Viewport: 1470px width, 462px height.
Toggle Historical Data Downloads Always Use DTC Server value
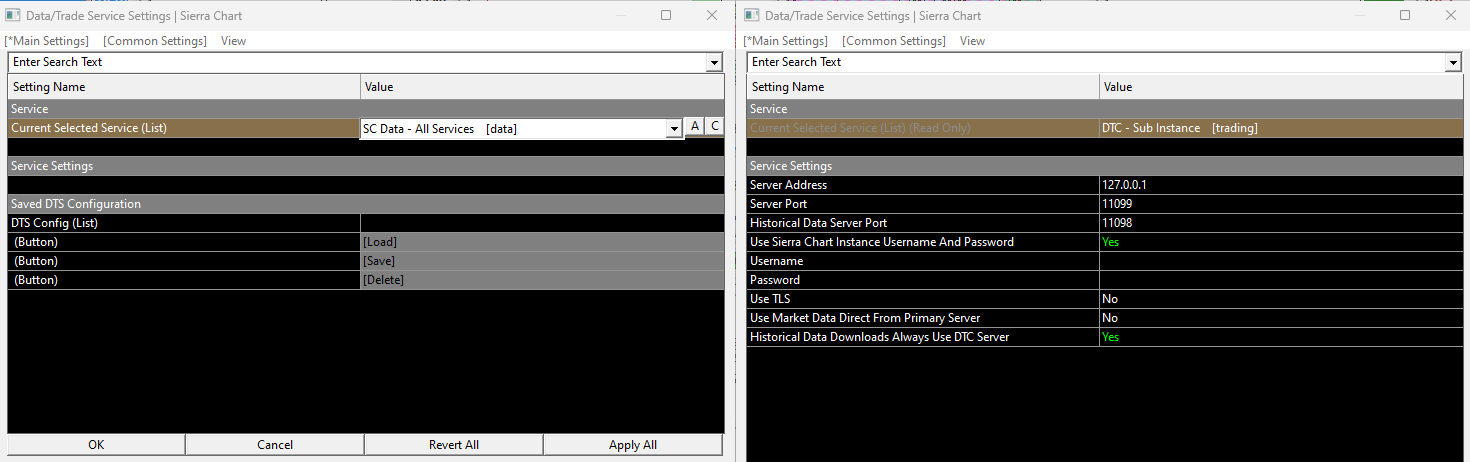click(1281, 337)
